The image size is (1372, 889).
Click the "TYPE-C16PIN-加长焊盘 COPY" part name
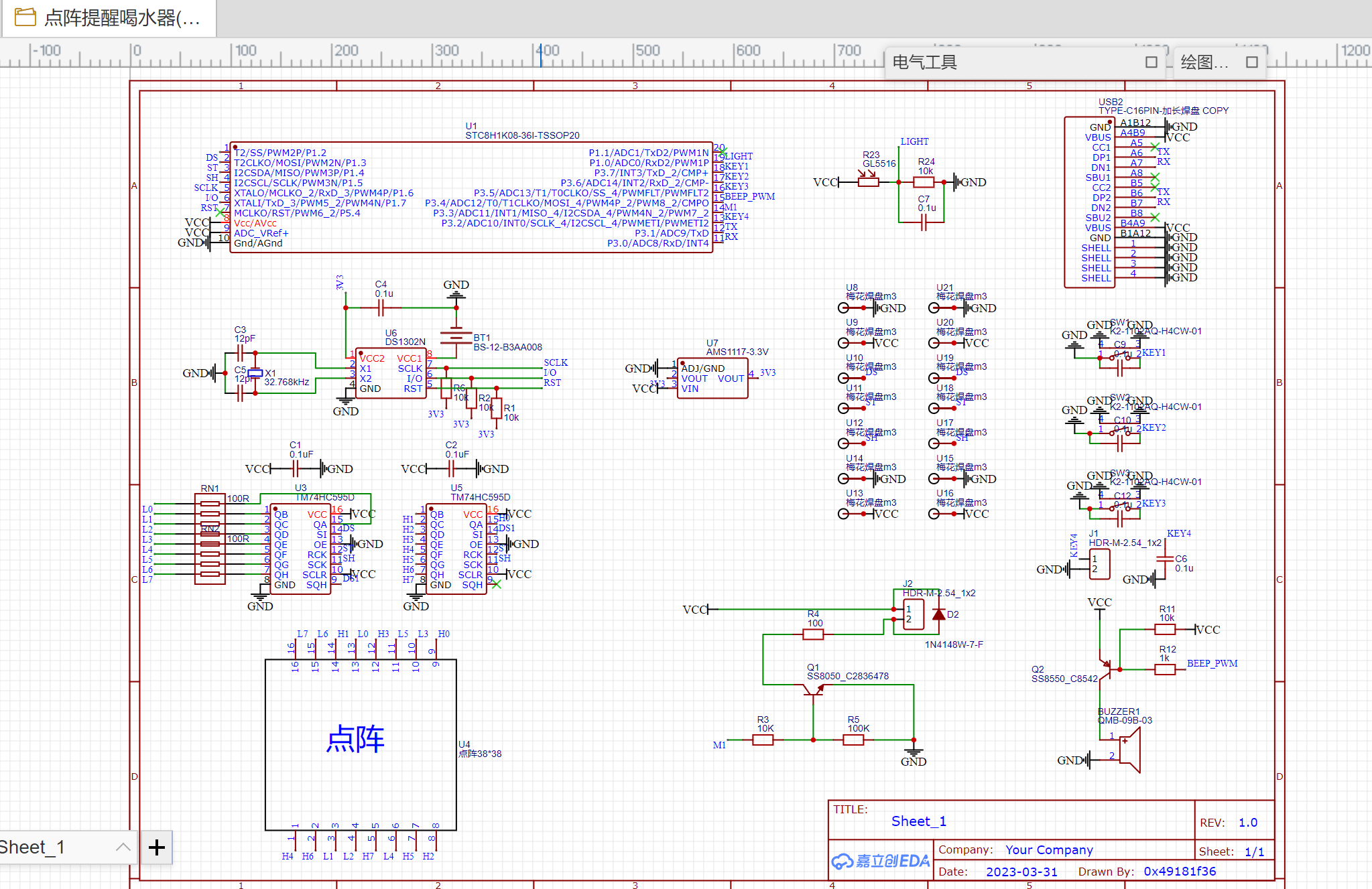(x=1163, y=111)
